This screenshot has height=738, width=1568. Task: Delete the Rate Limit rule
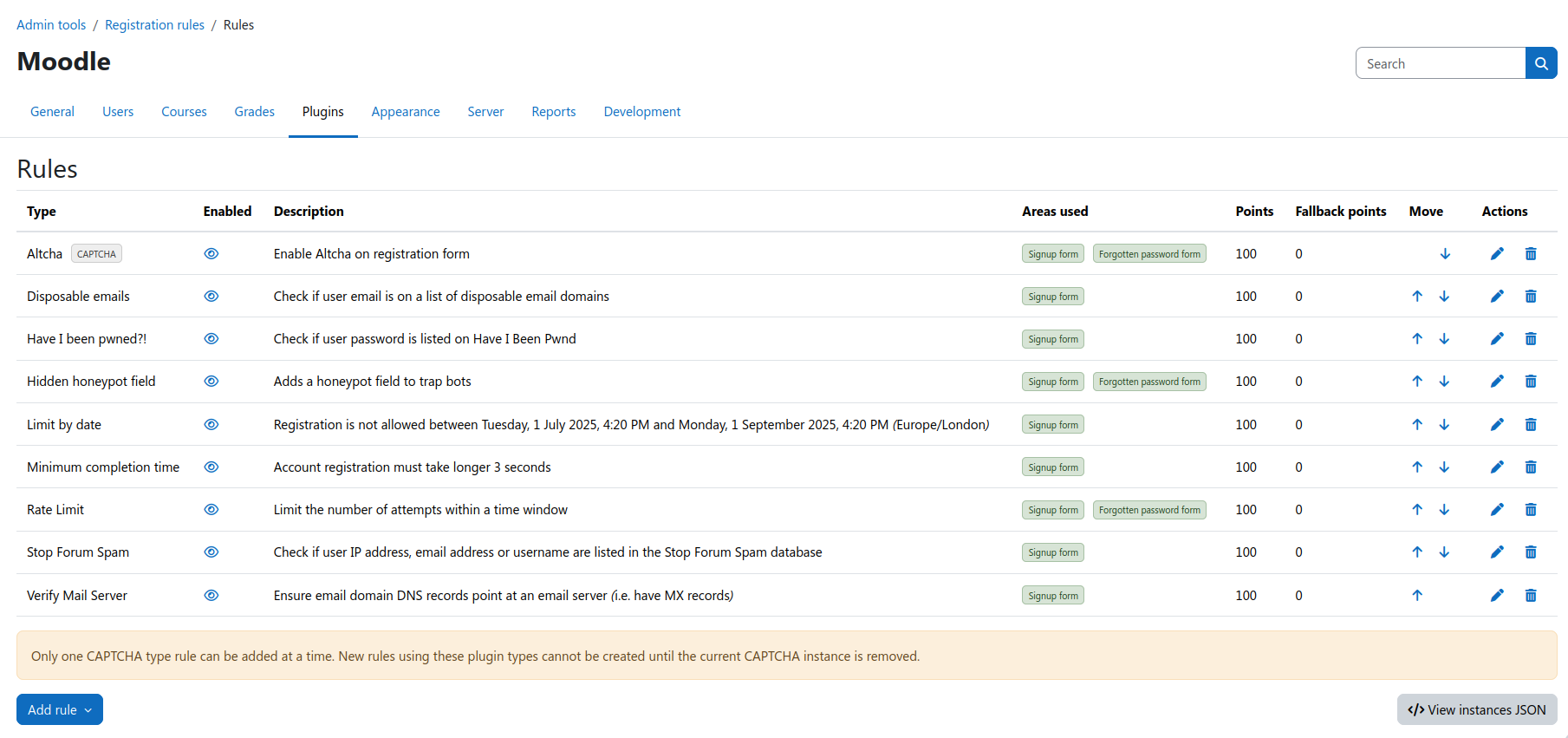coord(1531,510)
